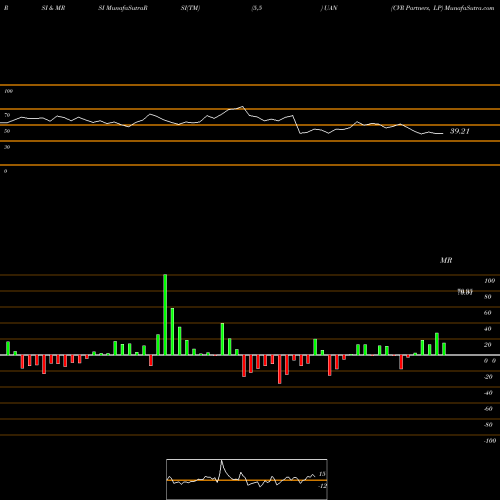500x500 pixels.
Task: Click the MR 100 axis label
Action: pyautogui.click(x=490, y=281)
